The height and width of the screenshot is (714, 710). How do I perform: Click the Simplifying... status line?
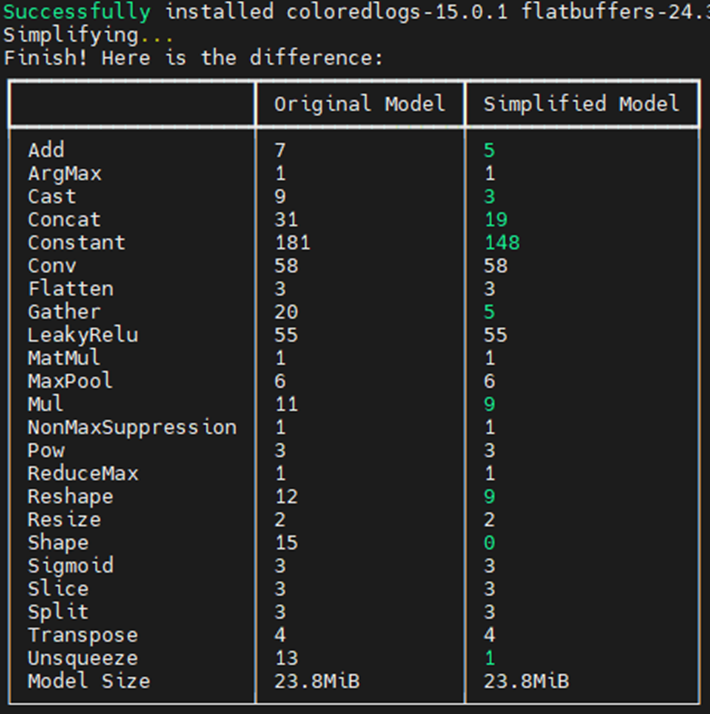88,35
